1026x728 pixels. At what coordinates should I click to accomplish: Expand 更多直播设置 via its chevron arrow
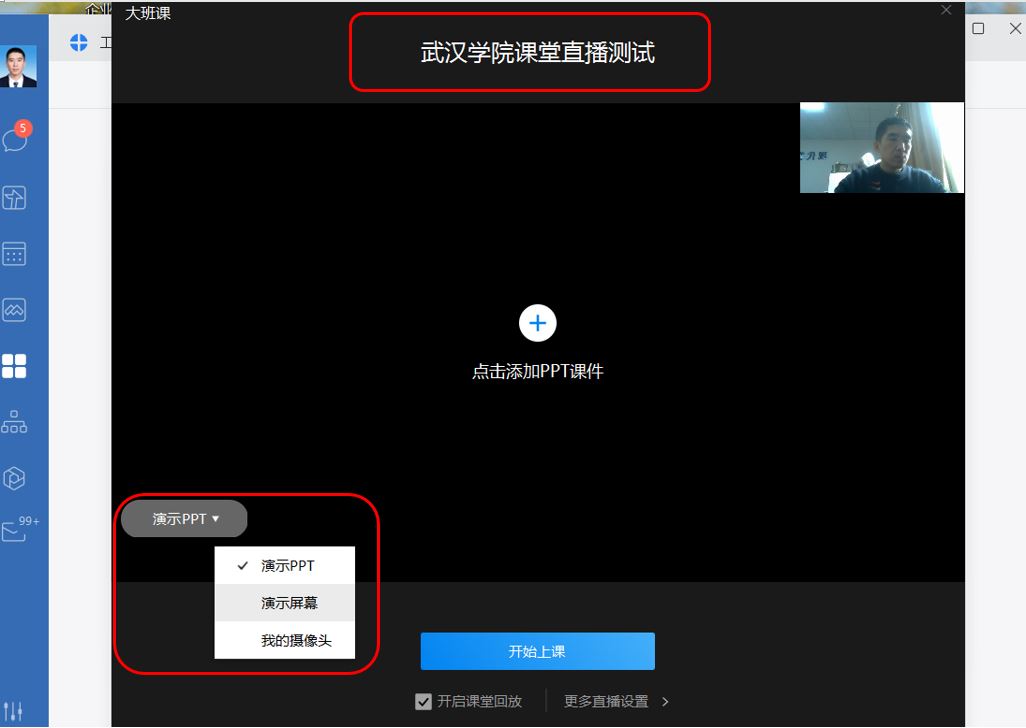pyautogui.click(x=666, y=702)
